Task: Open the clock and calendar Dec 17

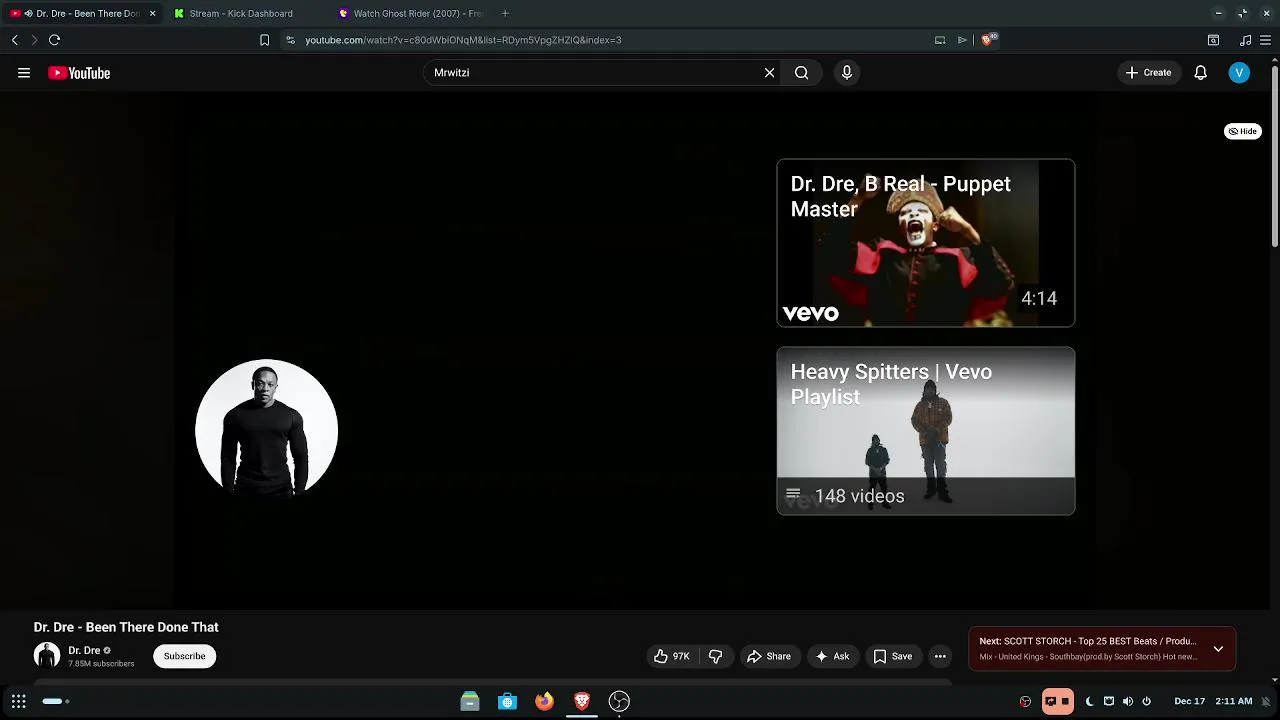Action: coord(1213,701)
